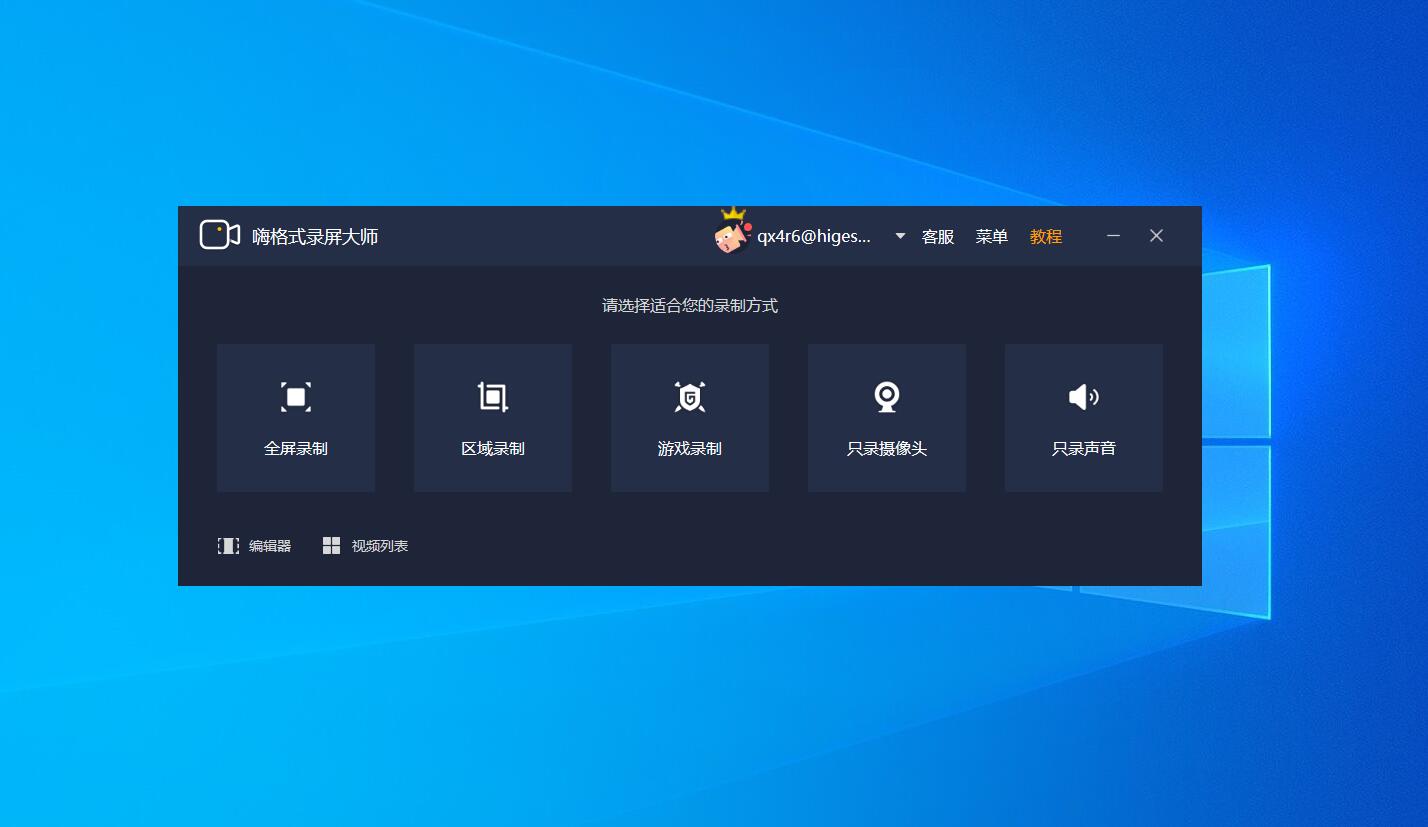Select 只录声音 audio-only mode

pos(1084,418)
